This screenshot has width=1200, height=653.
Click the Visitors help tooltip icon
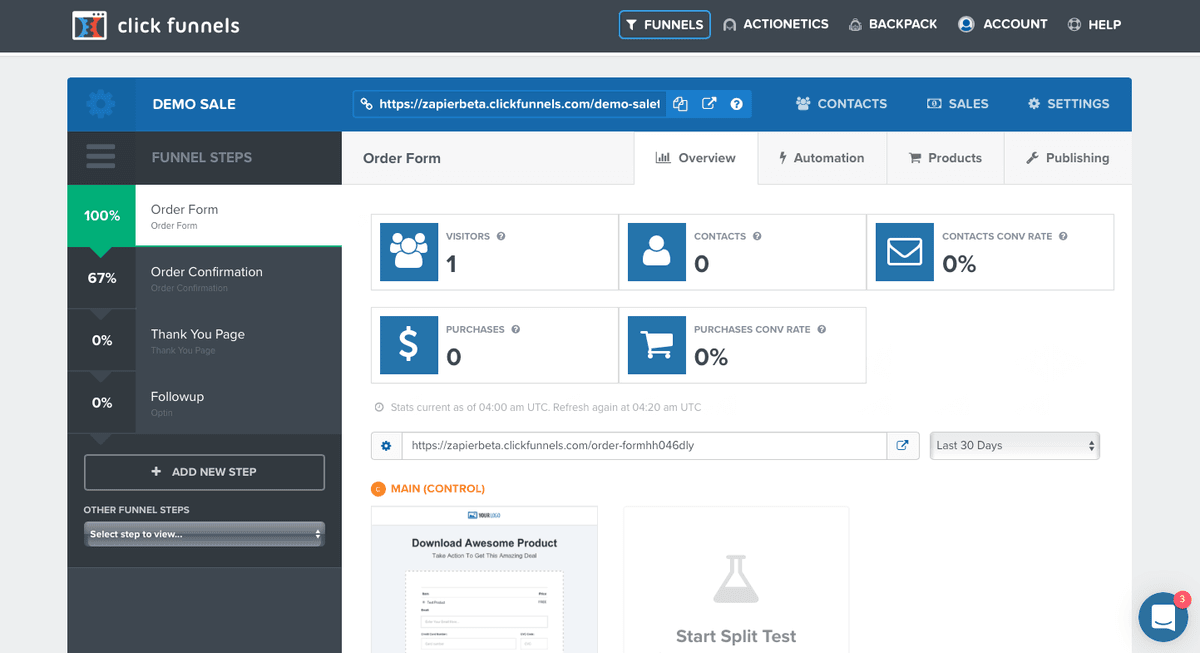point(501,236)
